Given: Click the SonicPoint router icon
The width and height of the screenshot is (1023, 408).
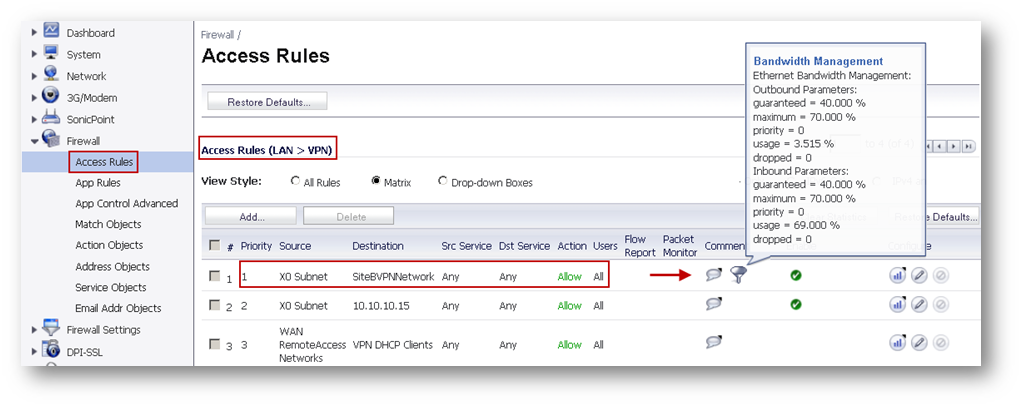Looking at the screenshot, I should coord(51,118).
